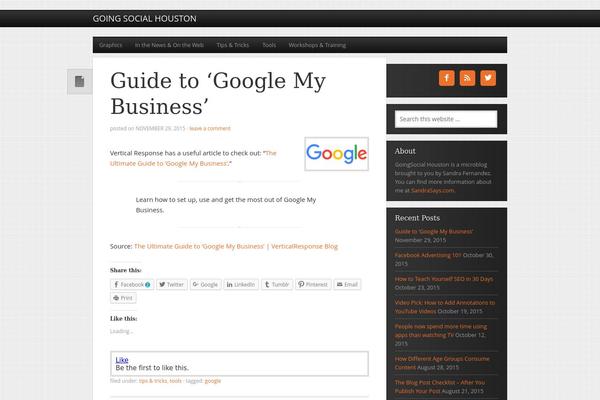Visit the SandraSays.com link
Viewport: 600px width, 400px height.
pos(432,190)
